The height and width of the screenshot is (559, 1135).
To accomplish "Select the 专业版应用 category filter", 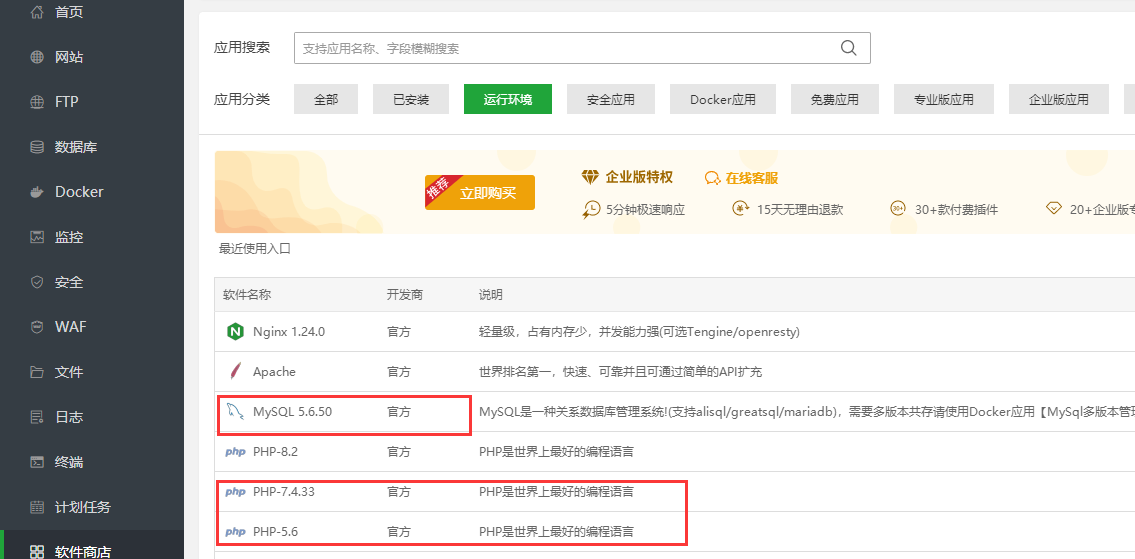I will [944, 99].
